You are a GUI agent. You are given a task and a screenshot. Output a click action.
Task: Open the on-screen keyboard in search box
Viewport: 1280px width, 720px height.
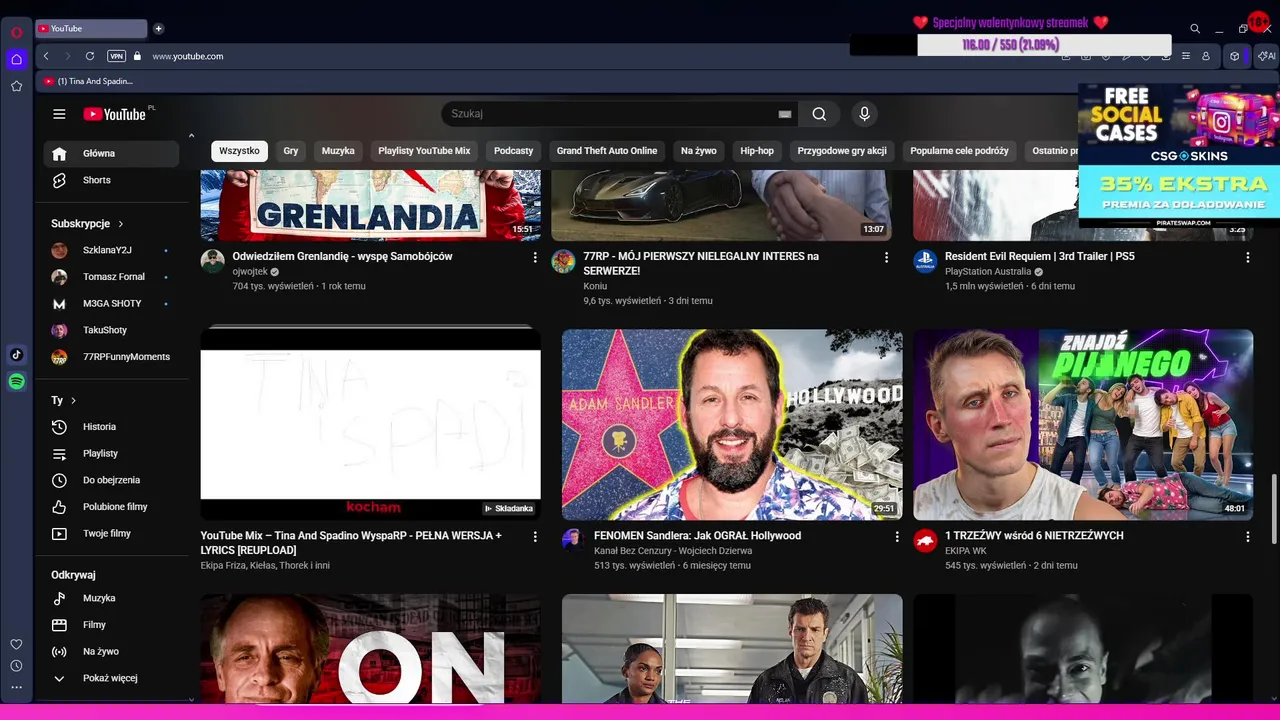coord(785,114)
